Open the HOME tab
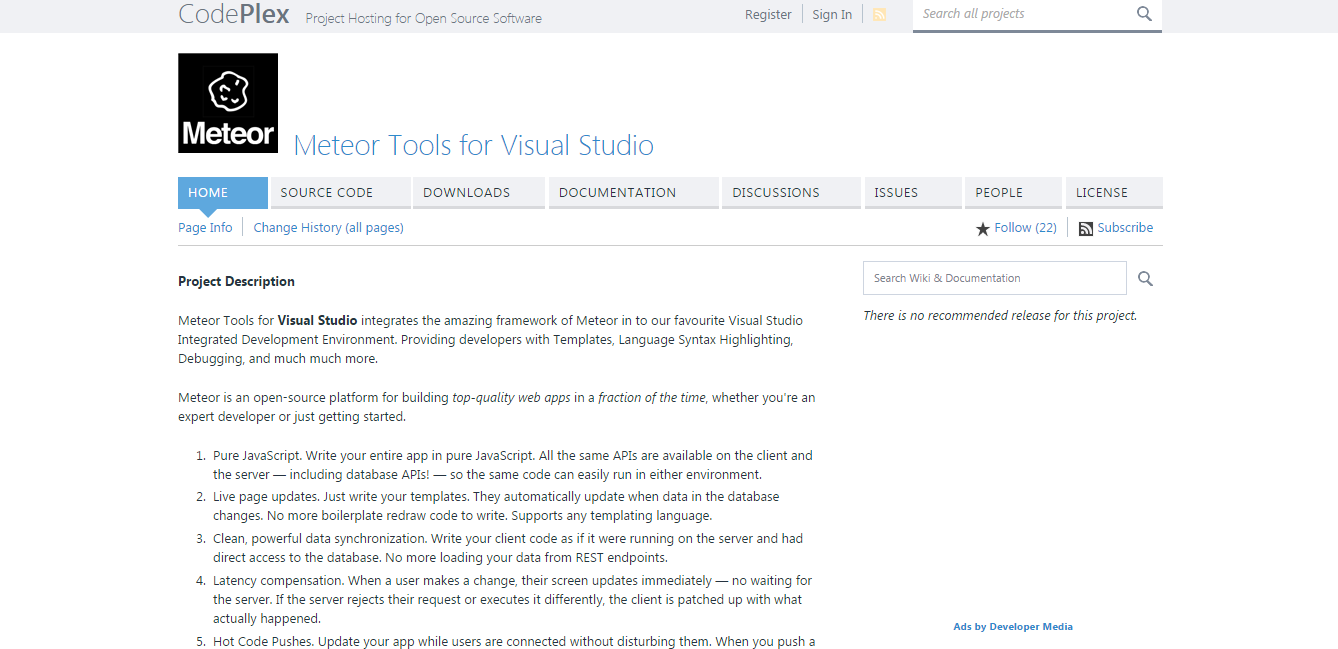 (223, 192)
